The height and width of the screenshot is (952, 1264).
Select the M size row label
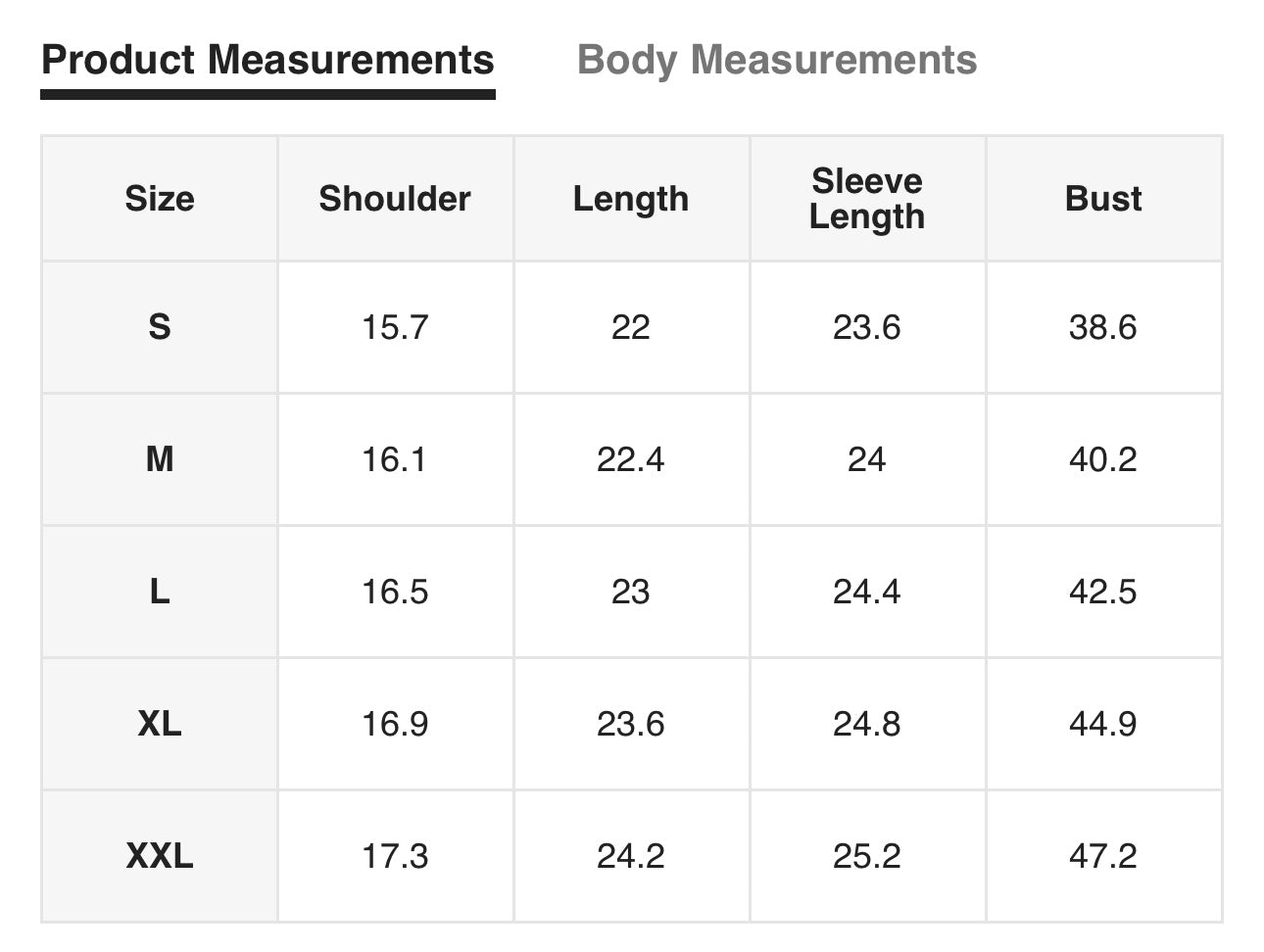click(160, 458)
